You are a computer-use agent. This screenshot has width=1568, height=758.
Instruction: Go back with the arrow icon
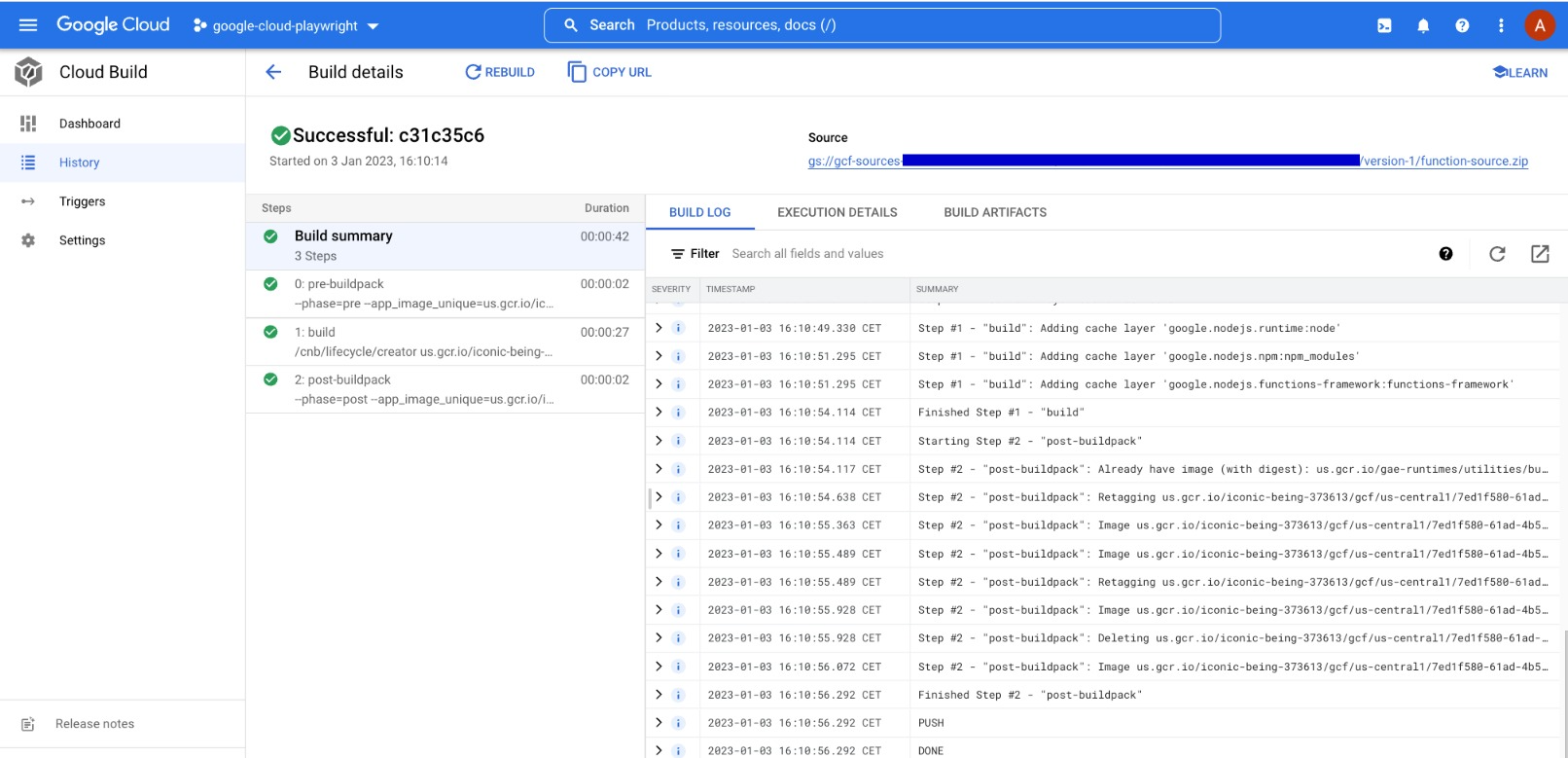pos(273,72)
